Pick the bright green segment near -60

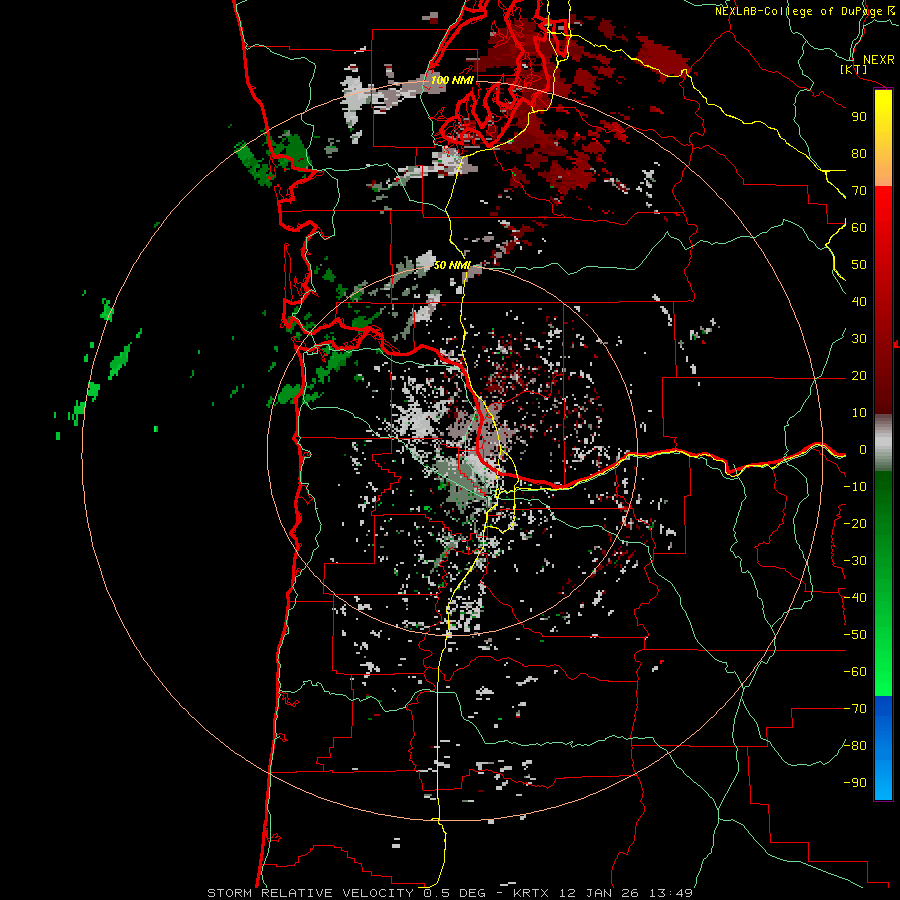point(883,672)
